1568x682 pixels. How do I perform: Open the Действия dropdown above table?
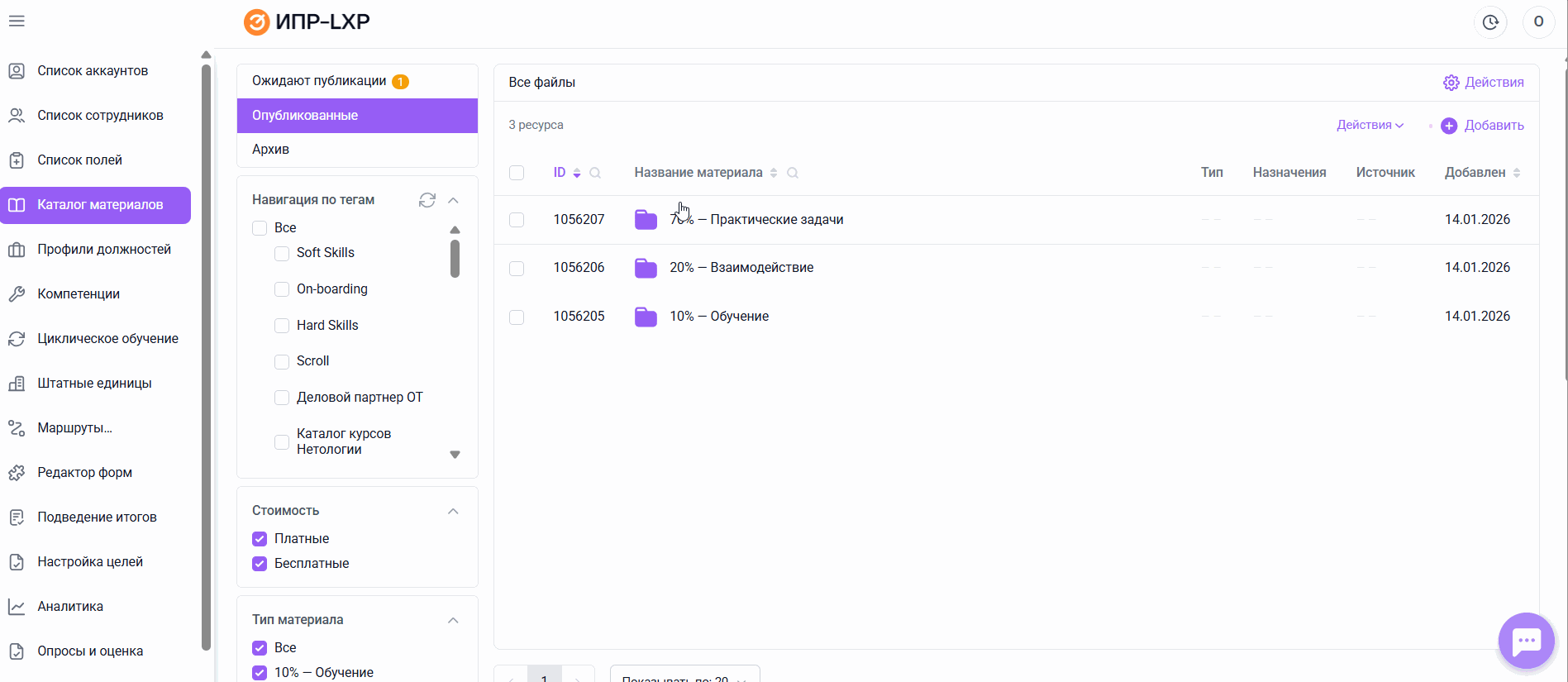(x=1370, y=126)
